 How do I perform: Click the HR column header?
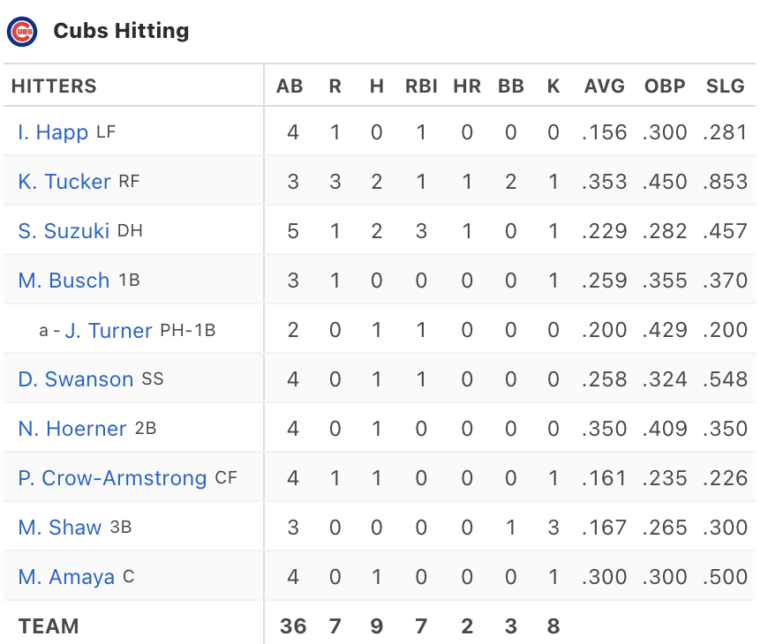click(x=467, y=86)
